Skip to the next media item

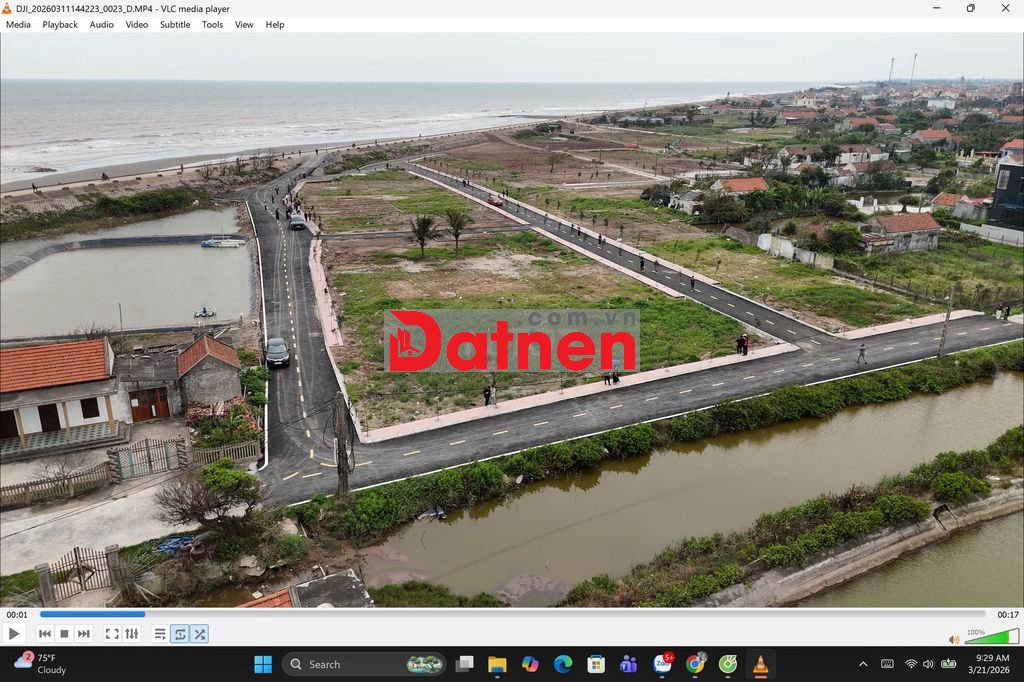coord(84,633)
